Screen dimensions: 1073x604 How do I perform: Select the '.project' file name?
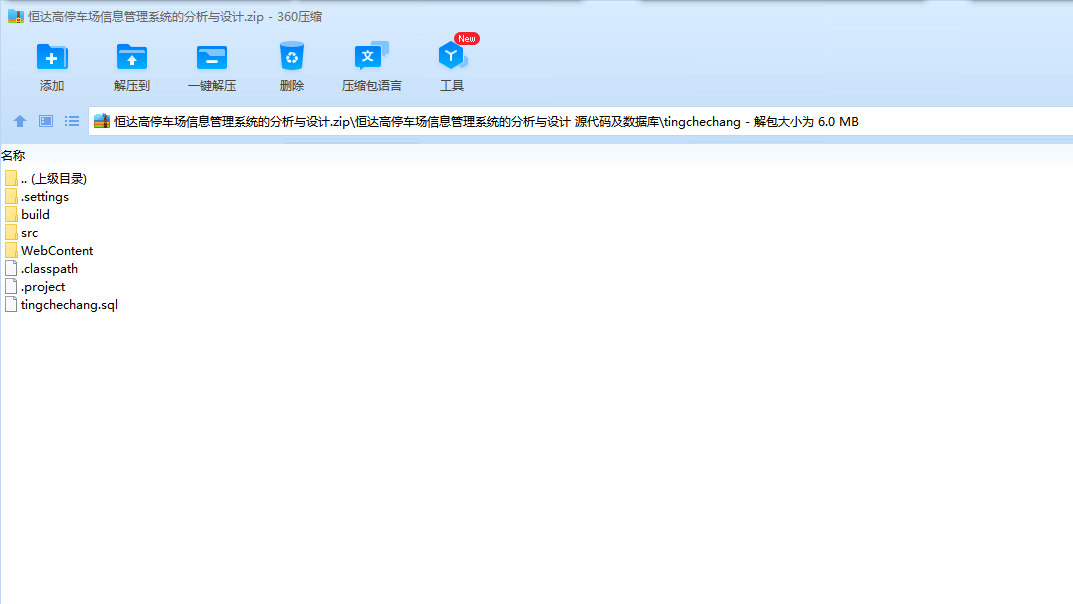(x=43, y=287)
